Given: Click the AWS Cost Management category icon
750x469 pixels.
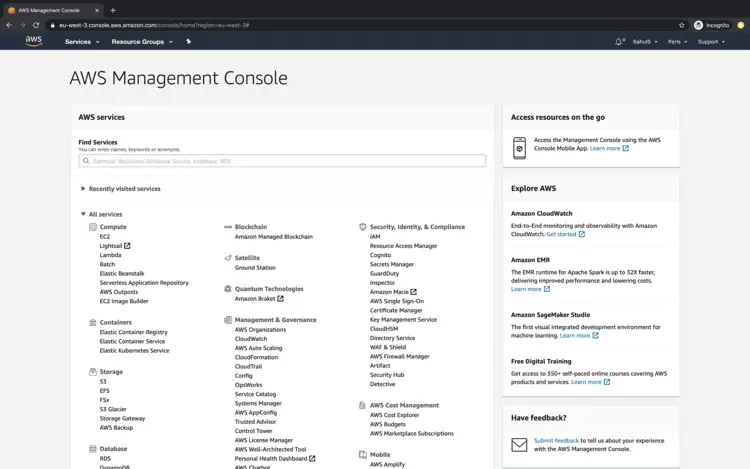Looking at the screenshot, I should (x=362, y=405).
